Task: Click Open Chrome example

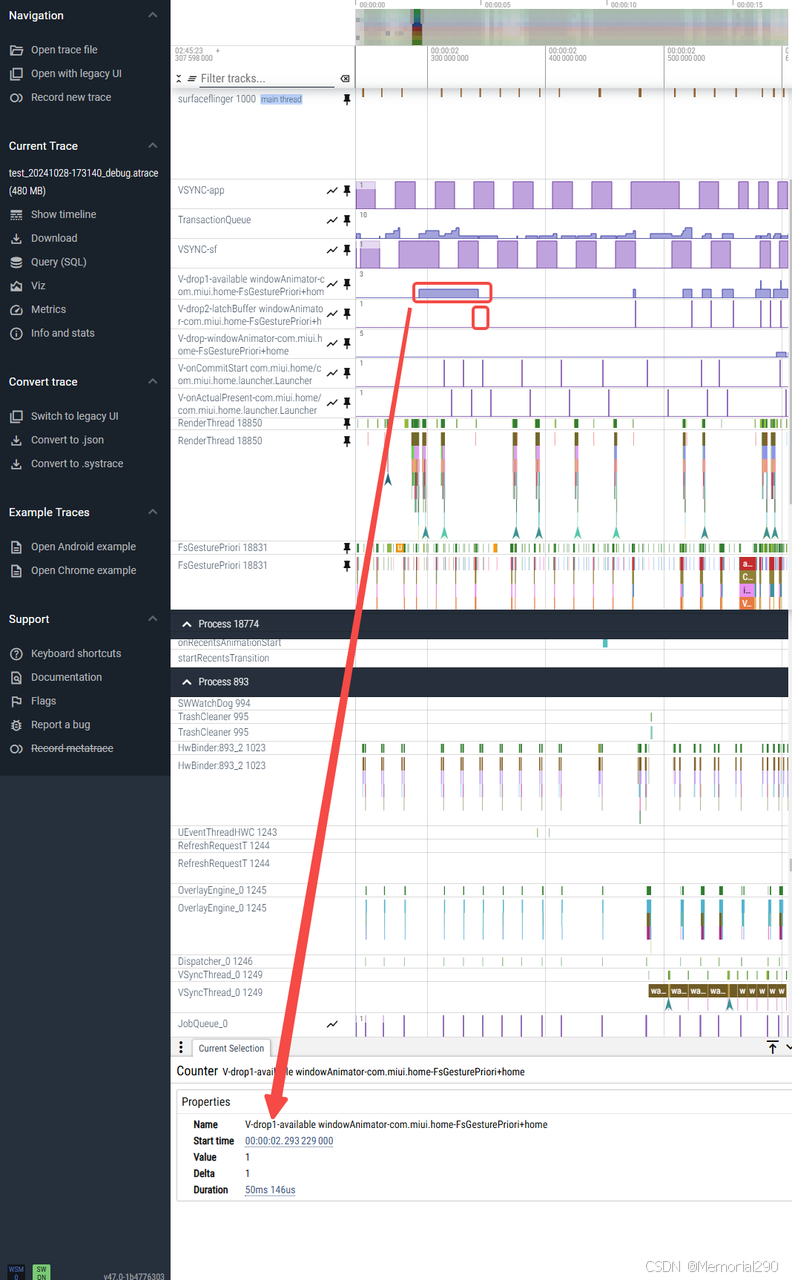Action: pos(83,571)
